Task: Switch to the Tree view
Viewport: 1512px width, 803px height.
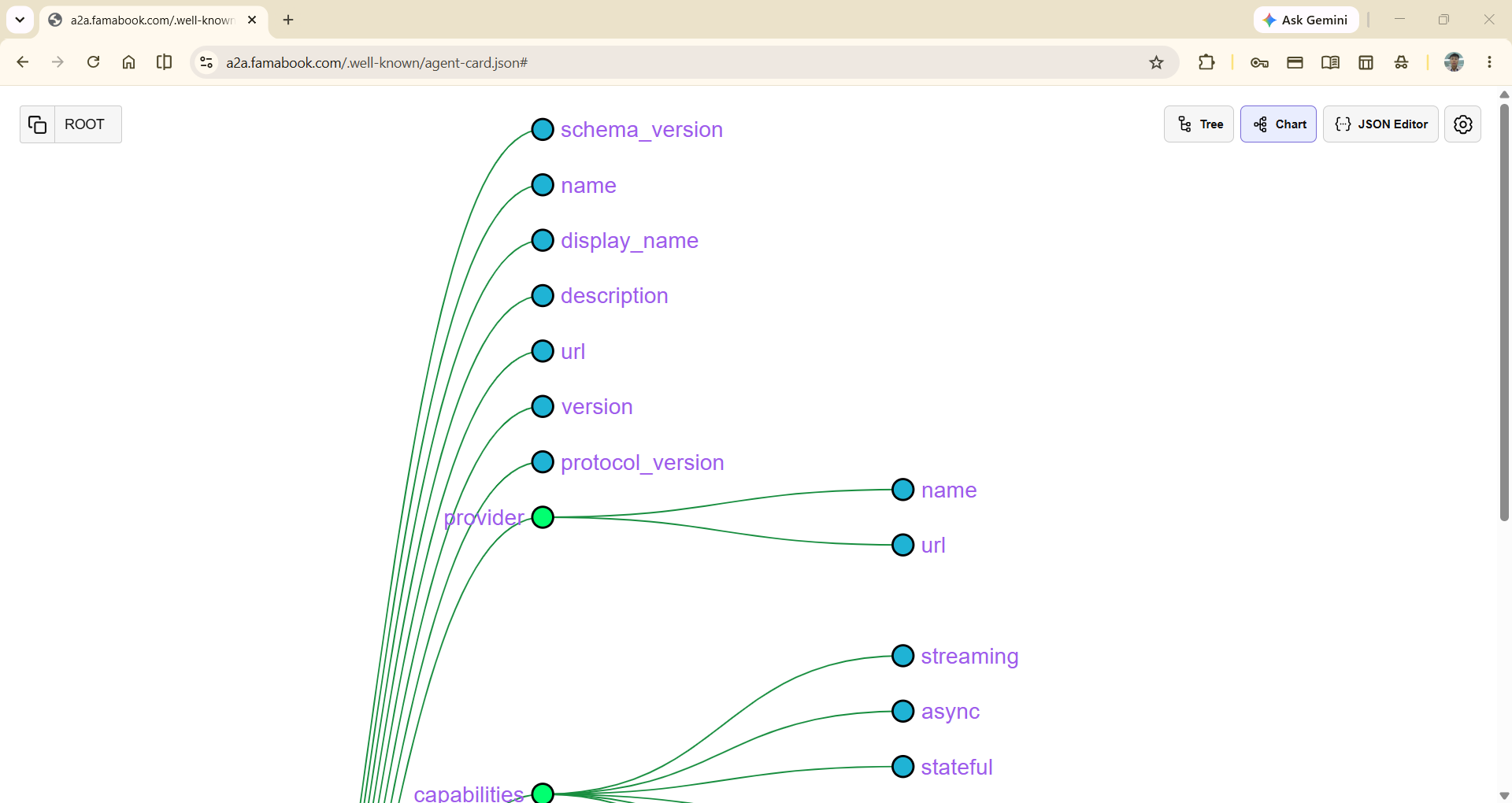Action: [x=1199, y=124]
